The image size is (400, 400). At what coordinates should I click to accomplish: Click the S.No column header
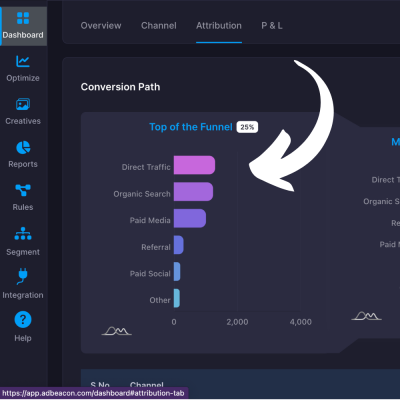point(100,385)
